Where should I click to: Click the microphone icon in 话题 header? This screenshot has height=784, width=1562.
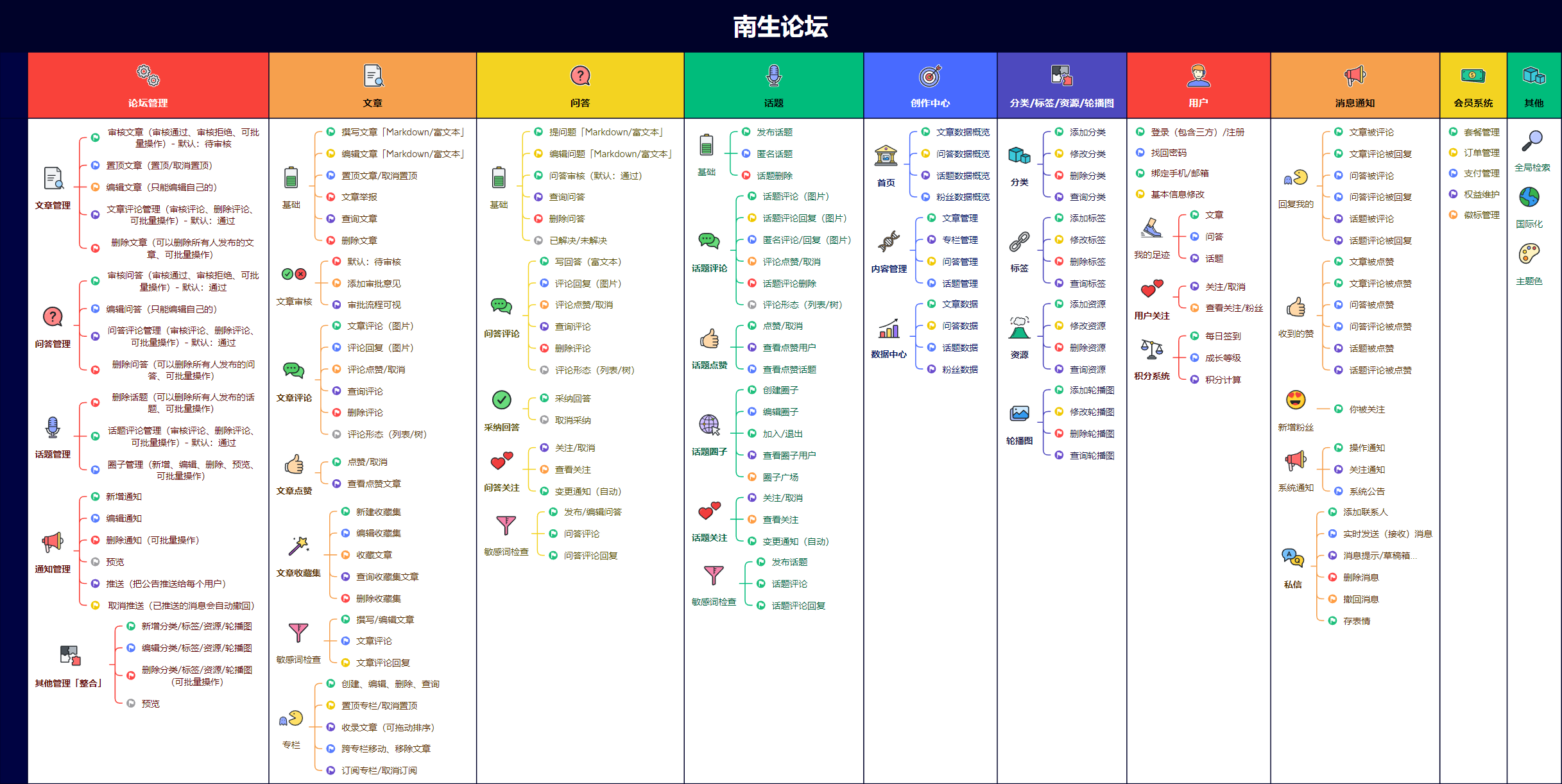[x=774, y=76]
